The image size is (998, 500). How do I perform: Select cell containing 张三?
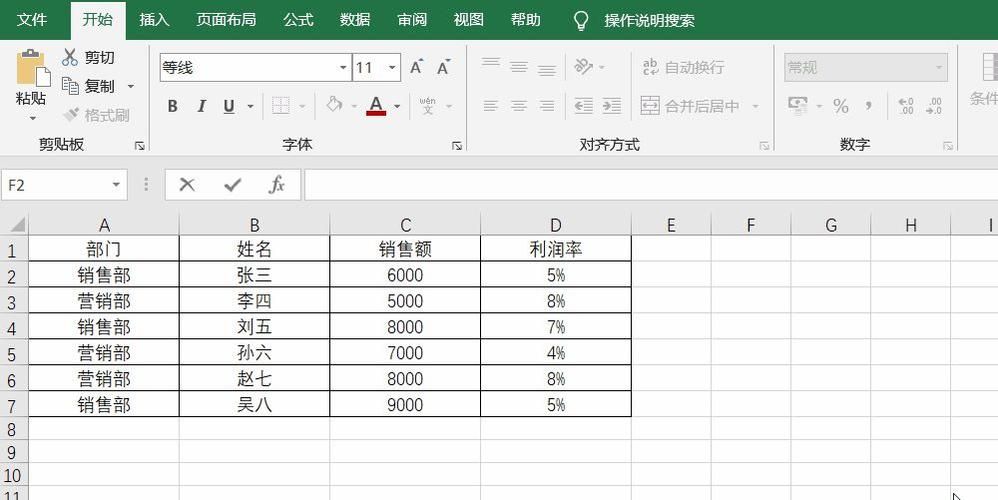pyautogui.click(x=255, y=275)
